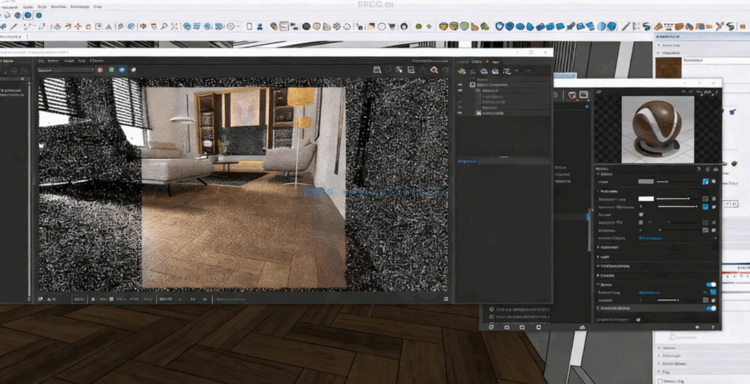Collapse the Diffuse section in Asset Editor
Screen dimensions: 750x384
click(598, 175)
